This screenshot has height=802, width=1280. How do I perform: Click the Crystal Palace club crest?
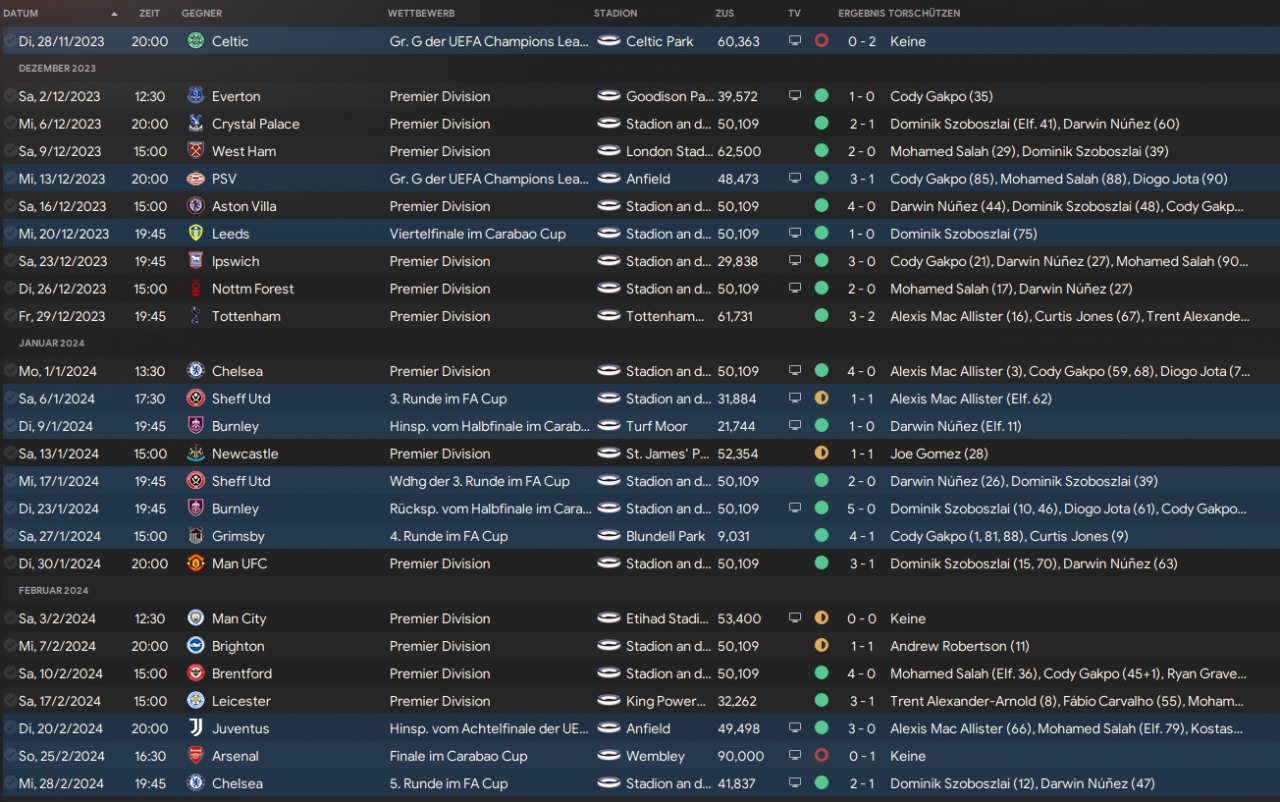pos(195,124)
